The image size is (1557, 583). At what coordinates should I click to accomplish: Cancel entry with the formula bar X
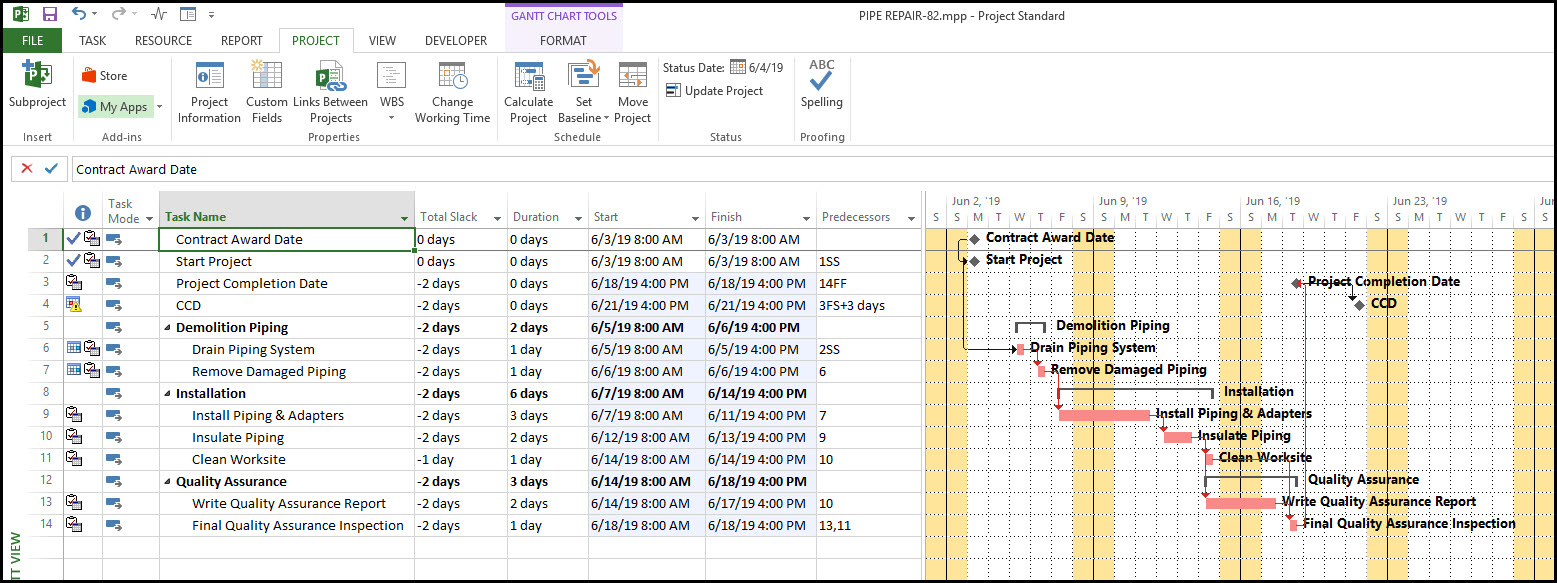27,169
